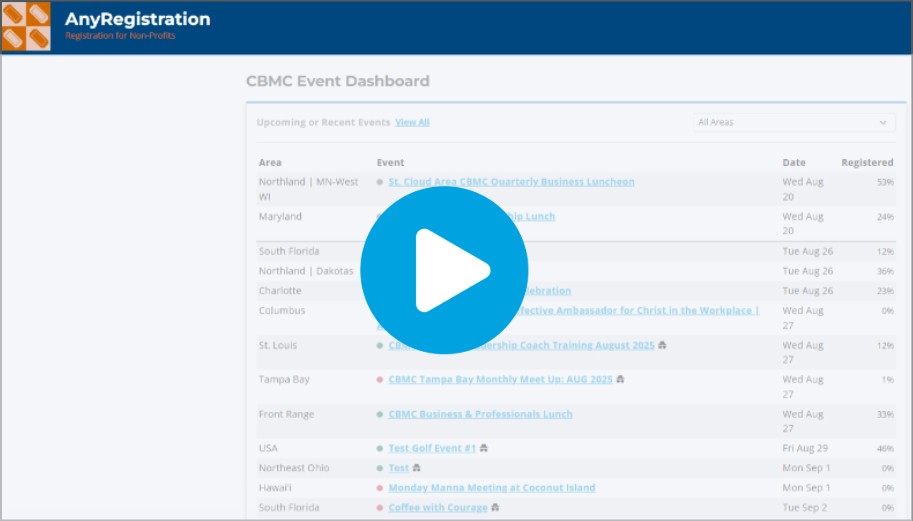Open St. Cloud Area CBMC Quarterly Business Luncheon
Viewport: 913px width, 521px height.
pos(511,182)
